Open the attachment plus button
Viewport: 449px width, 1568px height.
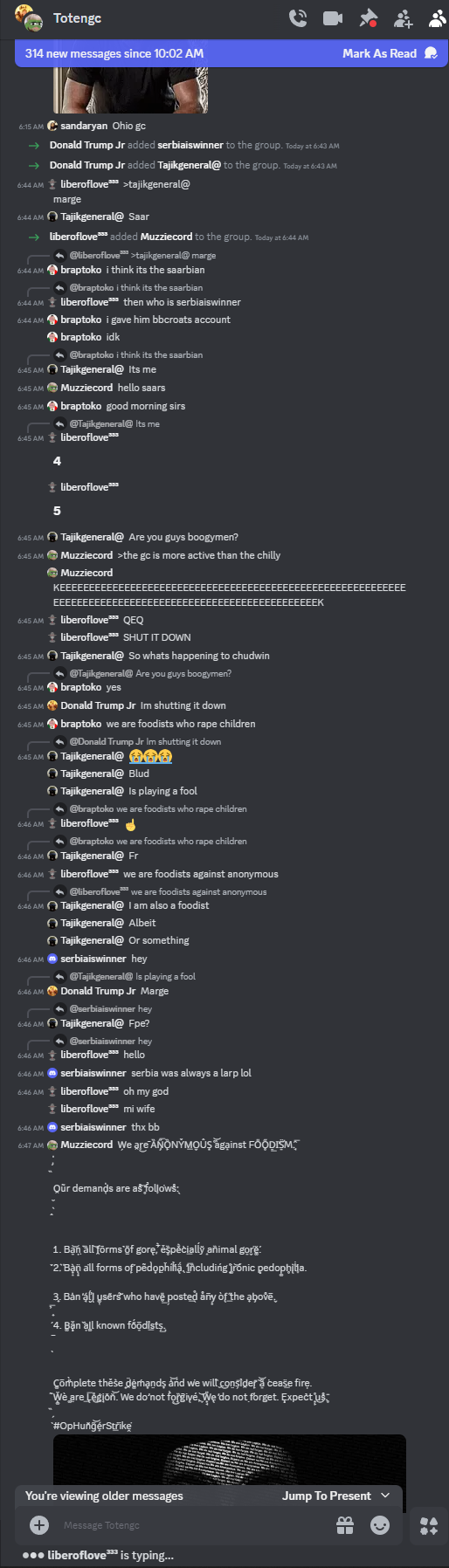pyautogui.click(x=39, y=1525)
